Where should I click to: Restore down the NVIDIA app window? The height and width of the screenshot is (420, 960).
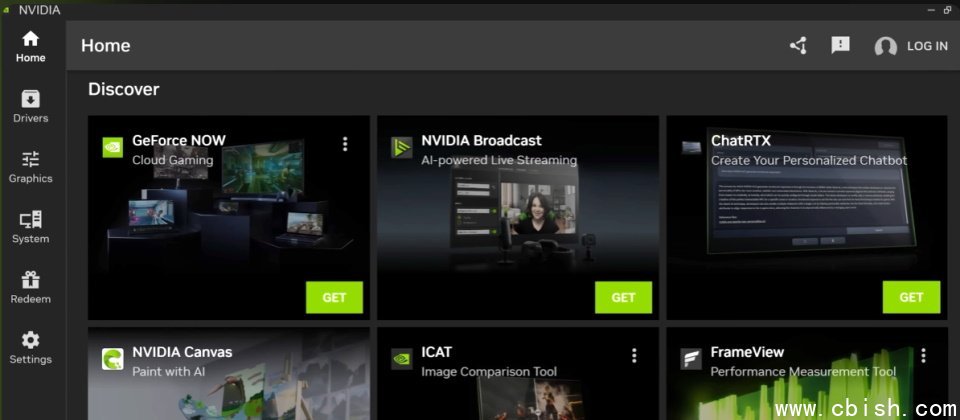click(948, 10)
